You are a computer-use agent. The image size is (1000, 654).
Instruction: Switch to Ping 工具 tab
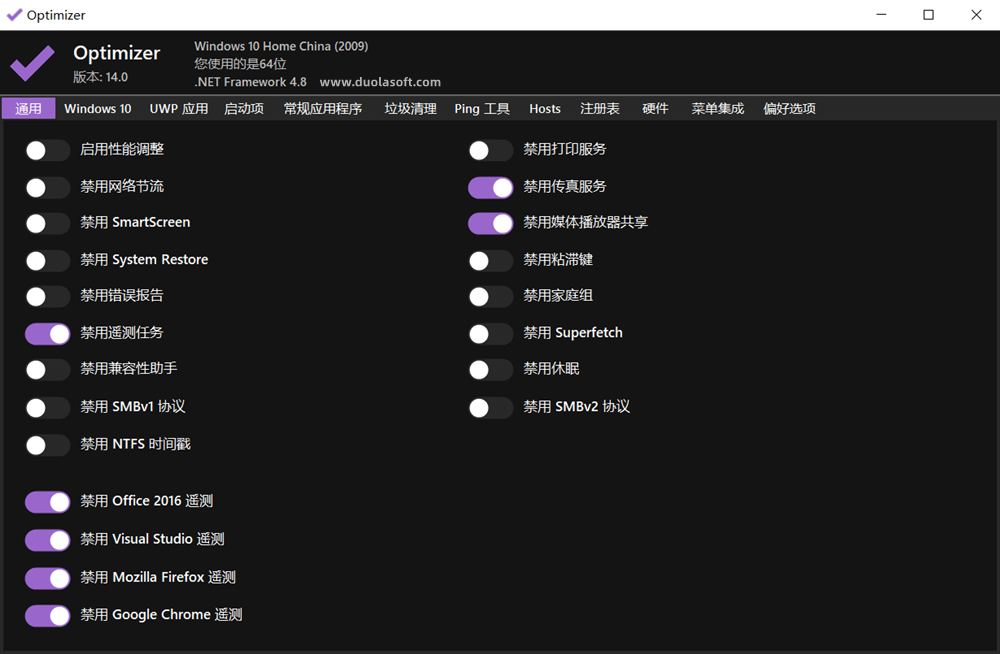click(x=482, y=108)
